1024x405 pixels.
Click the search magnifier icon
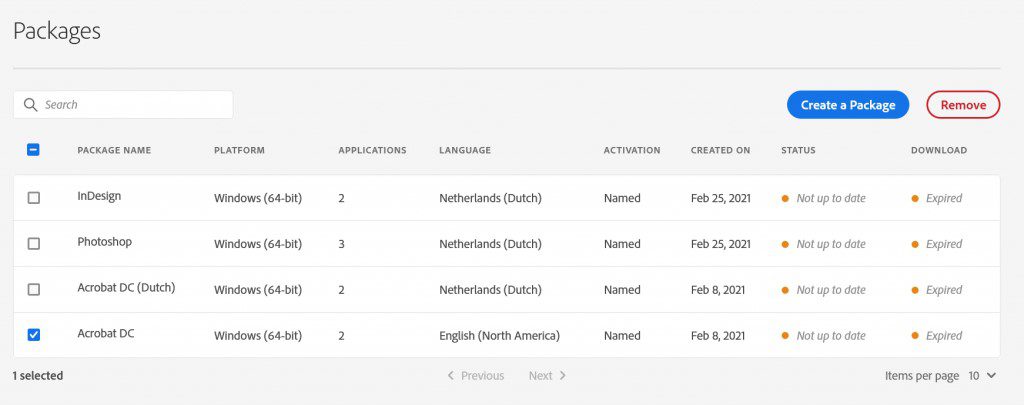(x=31, y=105)
